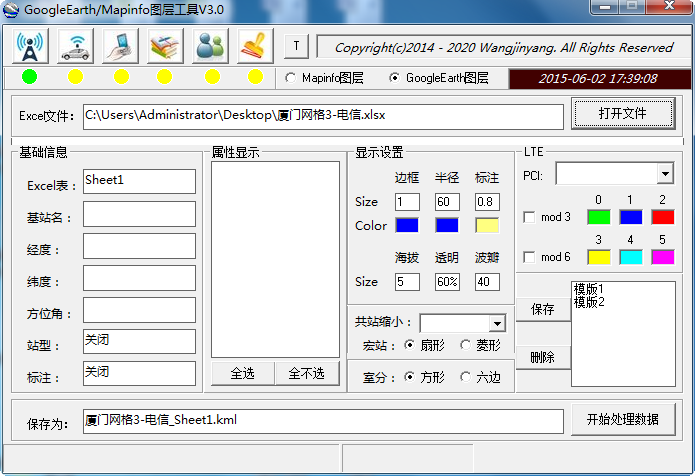
Task: Click the yellow status dot under the car icon
Action: pos(75,77)
